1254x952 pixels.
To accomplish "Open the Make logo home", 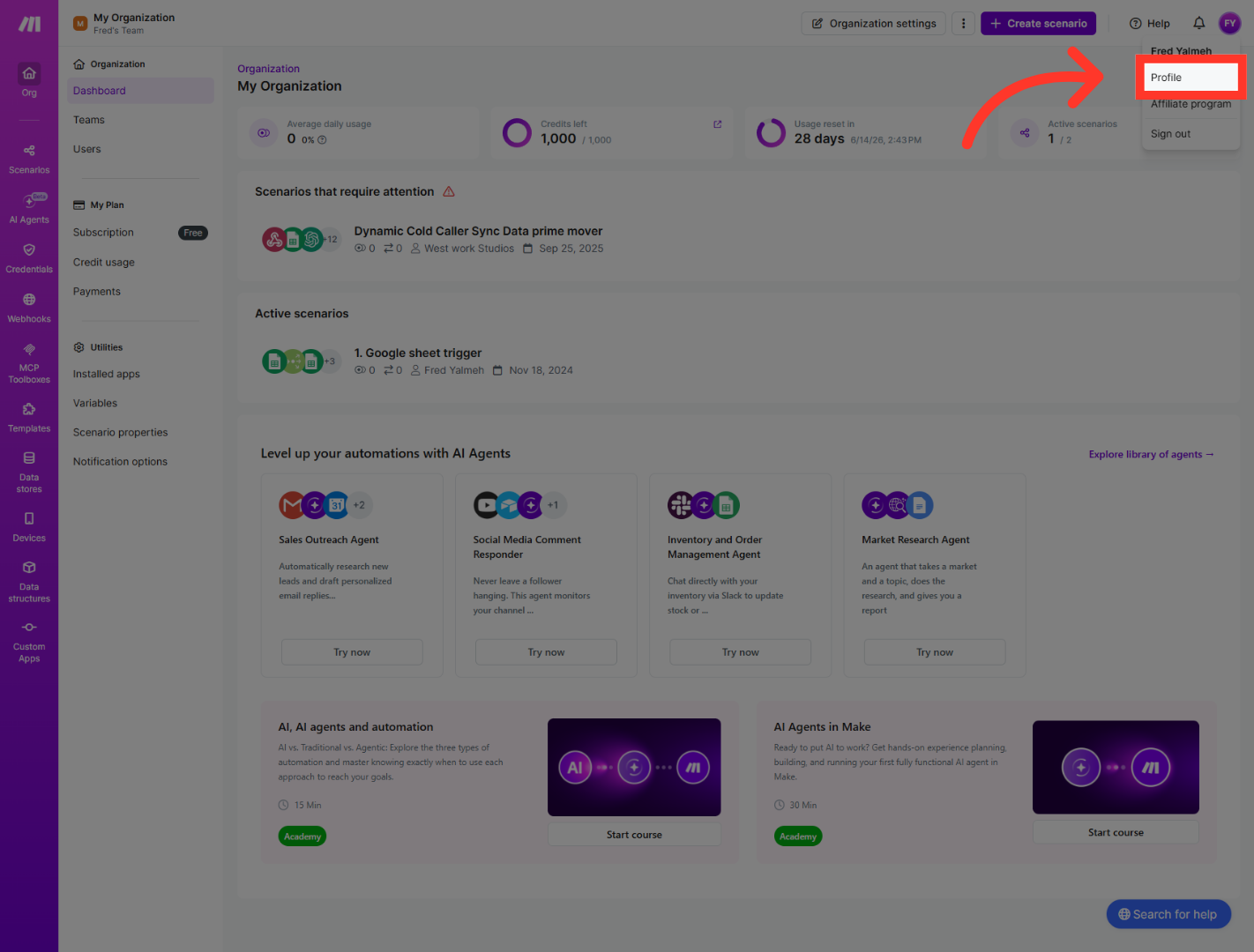I will coord(29,24).
